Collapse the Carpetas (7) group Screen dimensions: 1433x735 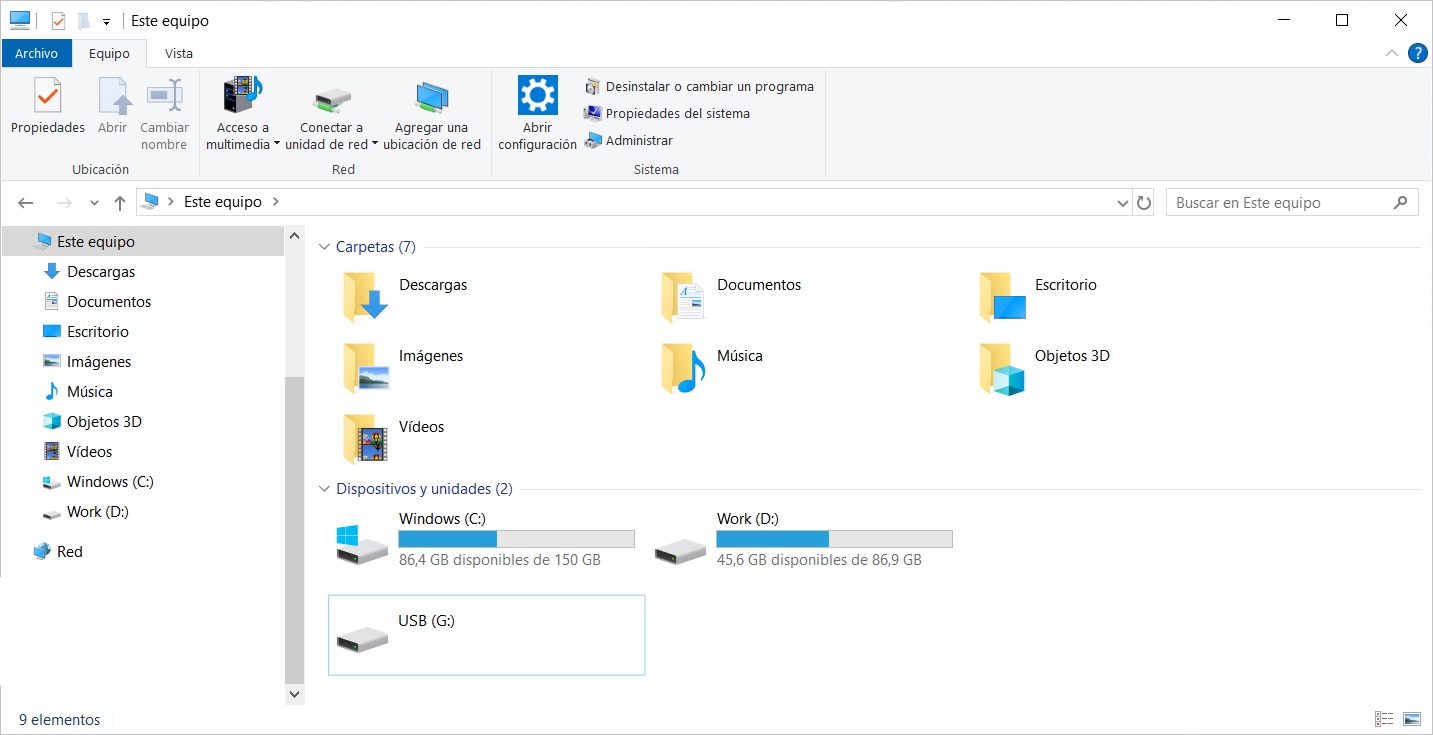[324, 247]
